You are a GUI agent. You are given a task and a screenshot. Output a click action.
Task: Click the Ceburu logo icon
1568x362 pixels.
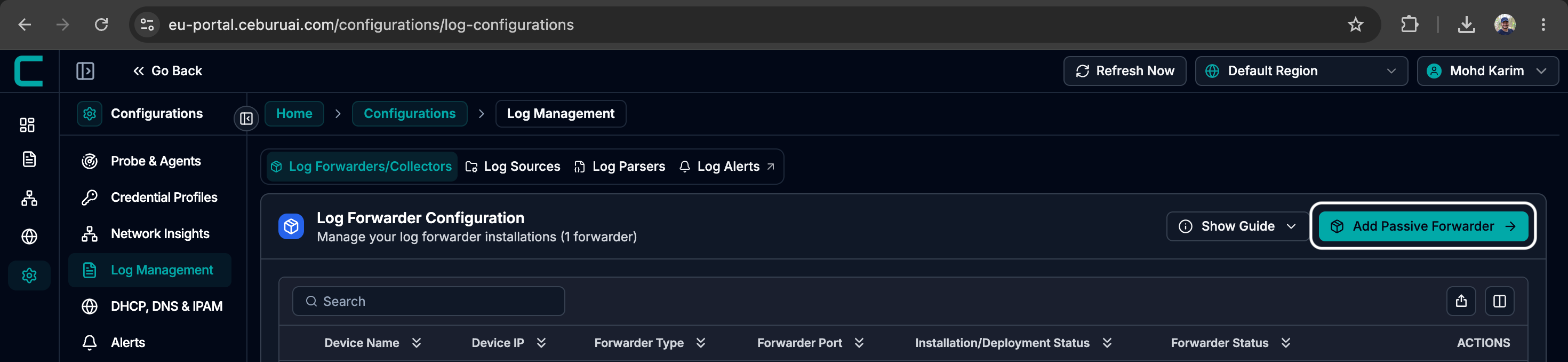(29, 70)
